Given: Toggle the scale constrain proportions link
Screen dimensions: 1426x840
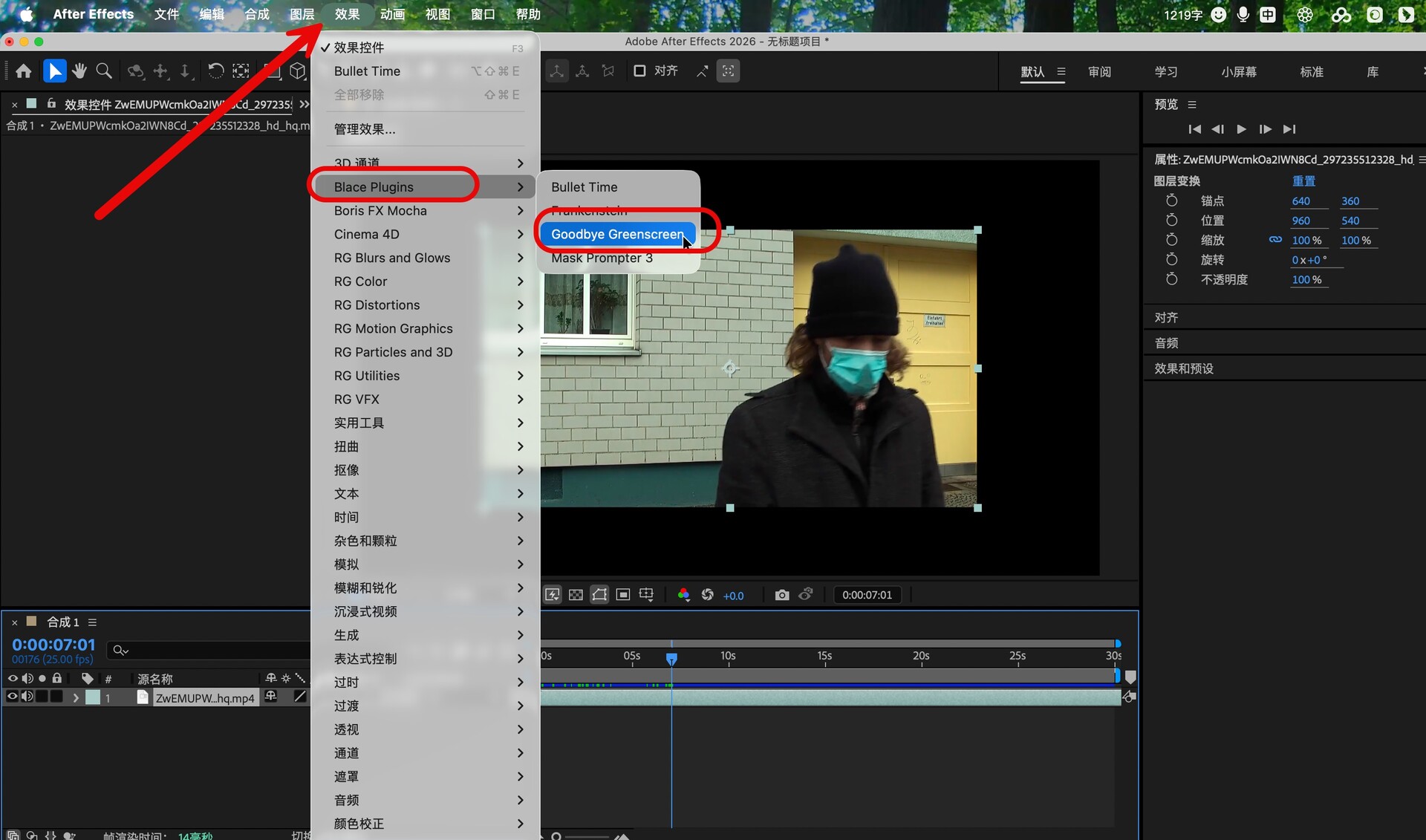Looking at the screenshot, I should (1275, 240).
